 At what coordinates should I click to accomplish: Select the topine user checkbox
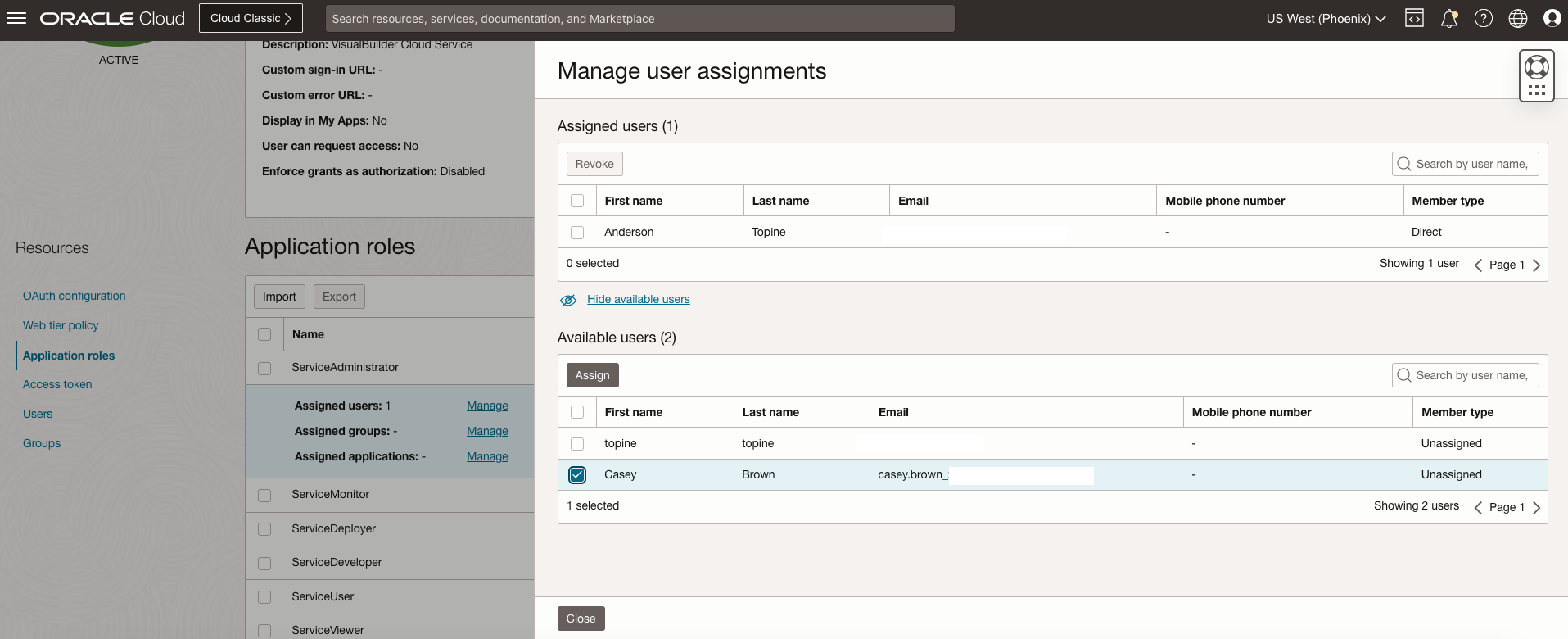577,443
